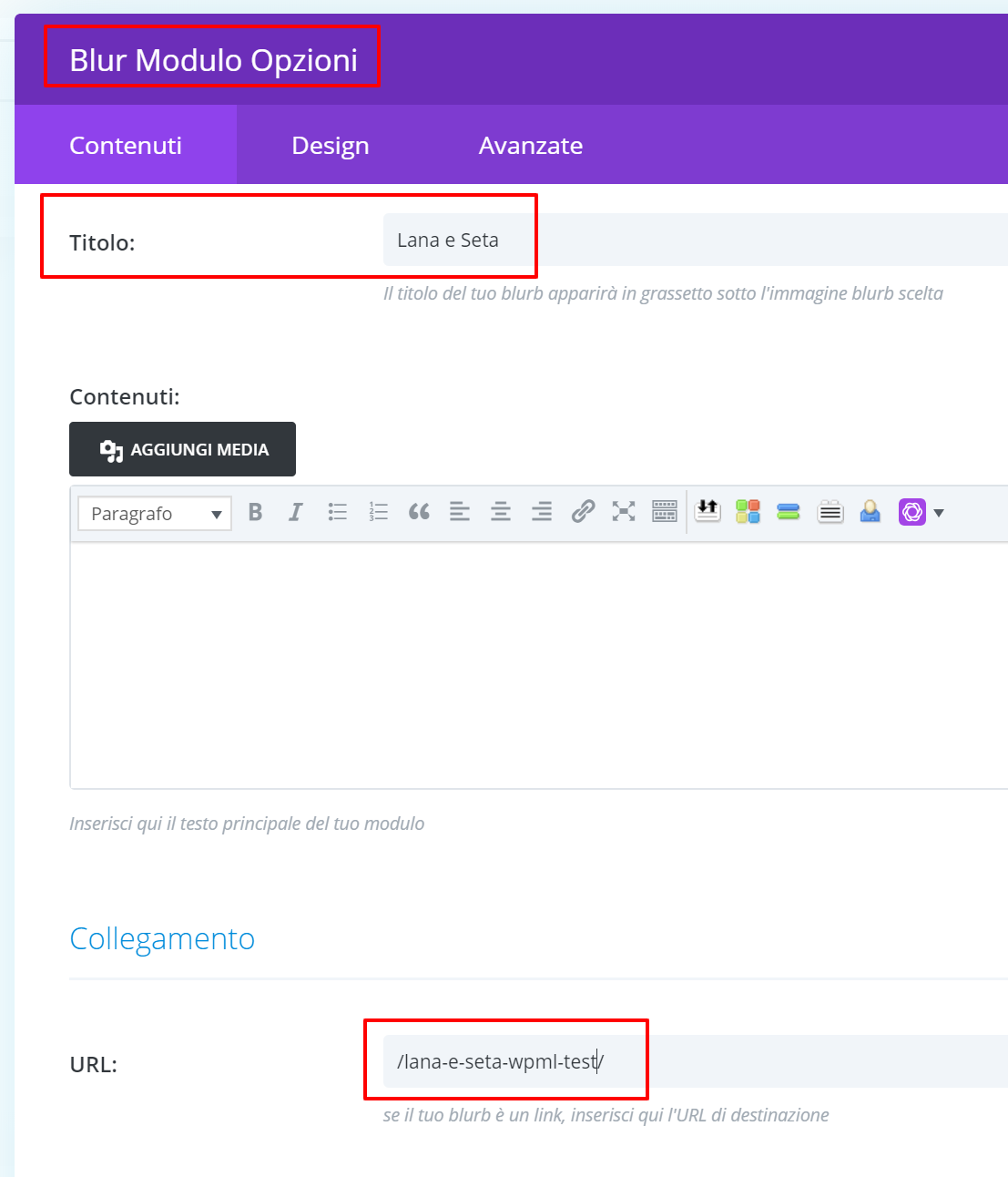Viewport: 1008px width, 1177px height.
Task: Align text to the left
Action: [x=460, y=512]
